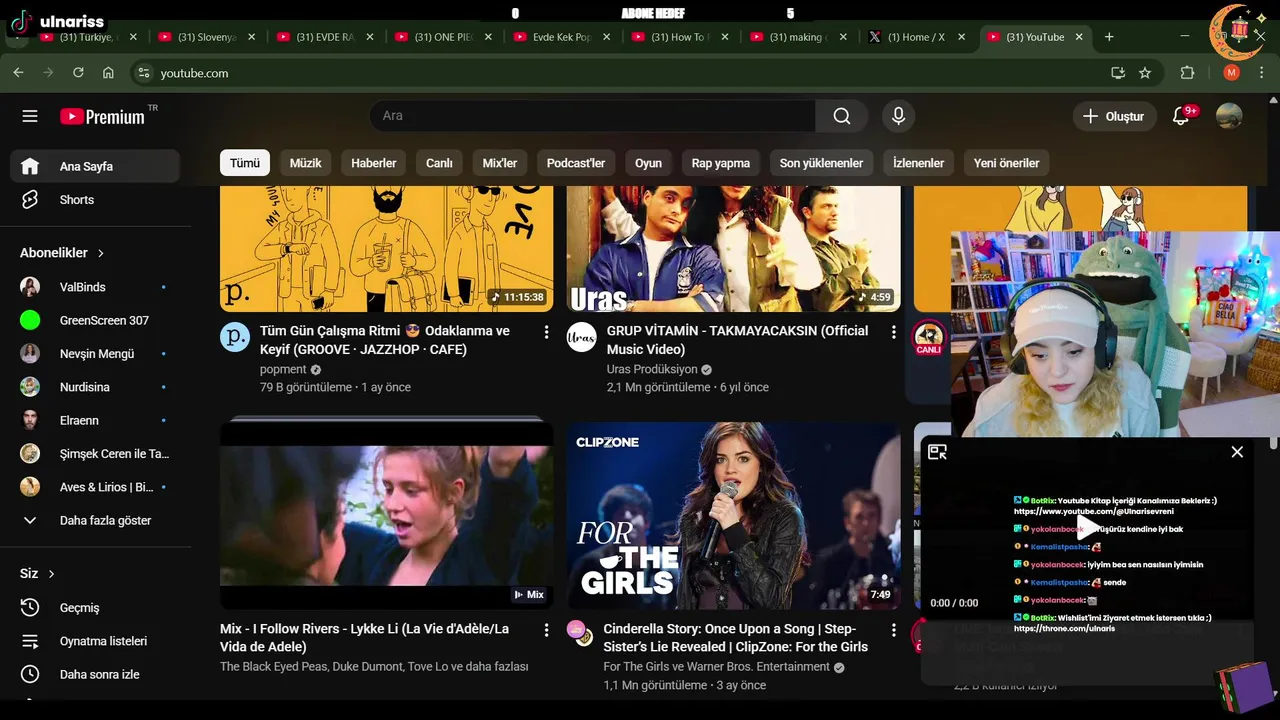Close the miniplayer with X
Viewport: 1280px width, 720px height.
coord(1237,452)
